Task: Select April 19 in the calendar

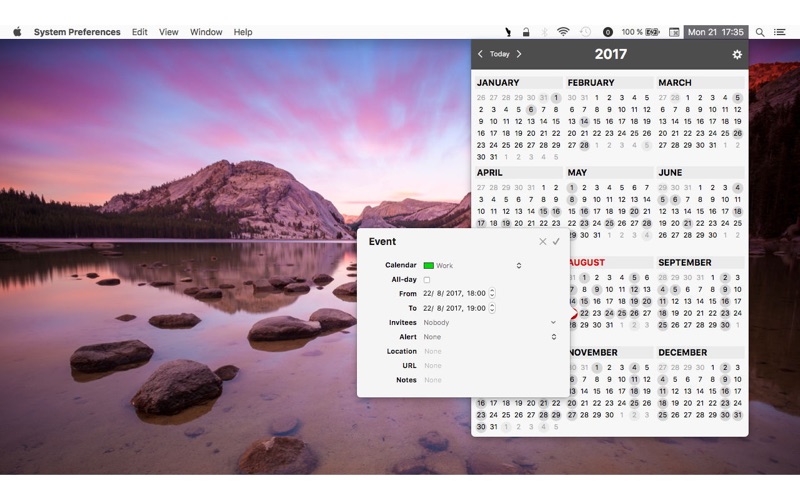Action: (x=506, y=223)
